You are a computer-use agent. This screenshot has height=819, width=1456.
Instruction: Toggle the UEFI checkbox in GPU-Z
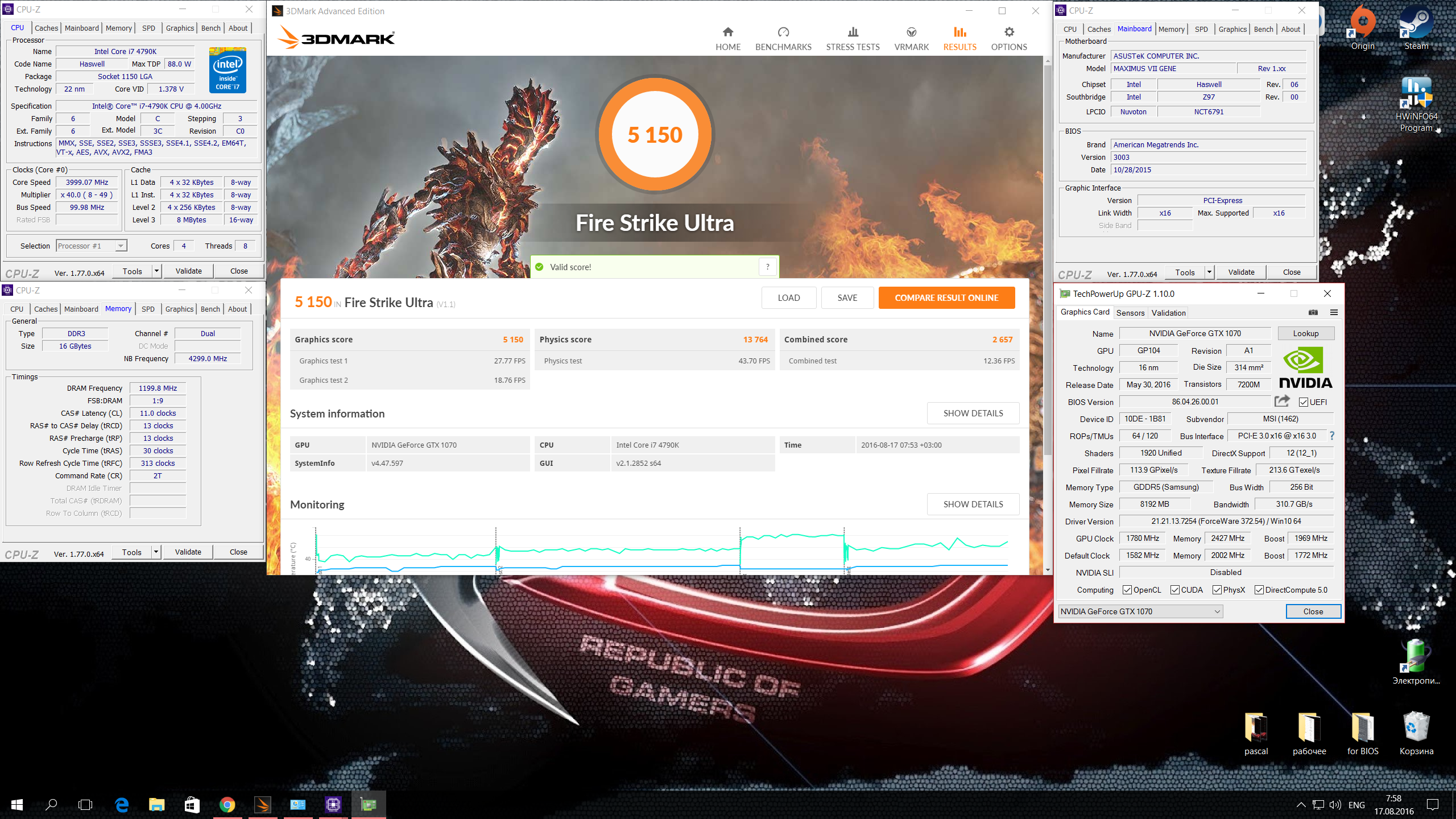point(1304,402)
